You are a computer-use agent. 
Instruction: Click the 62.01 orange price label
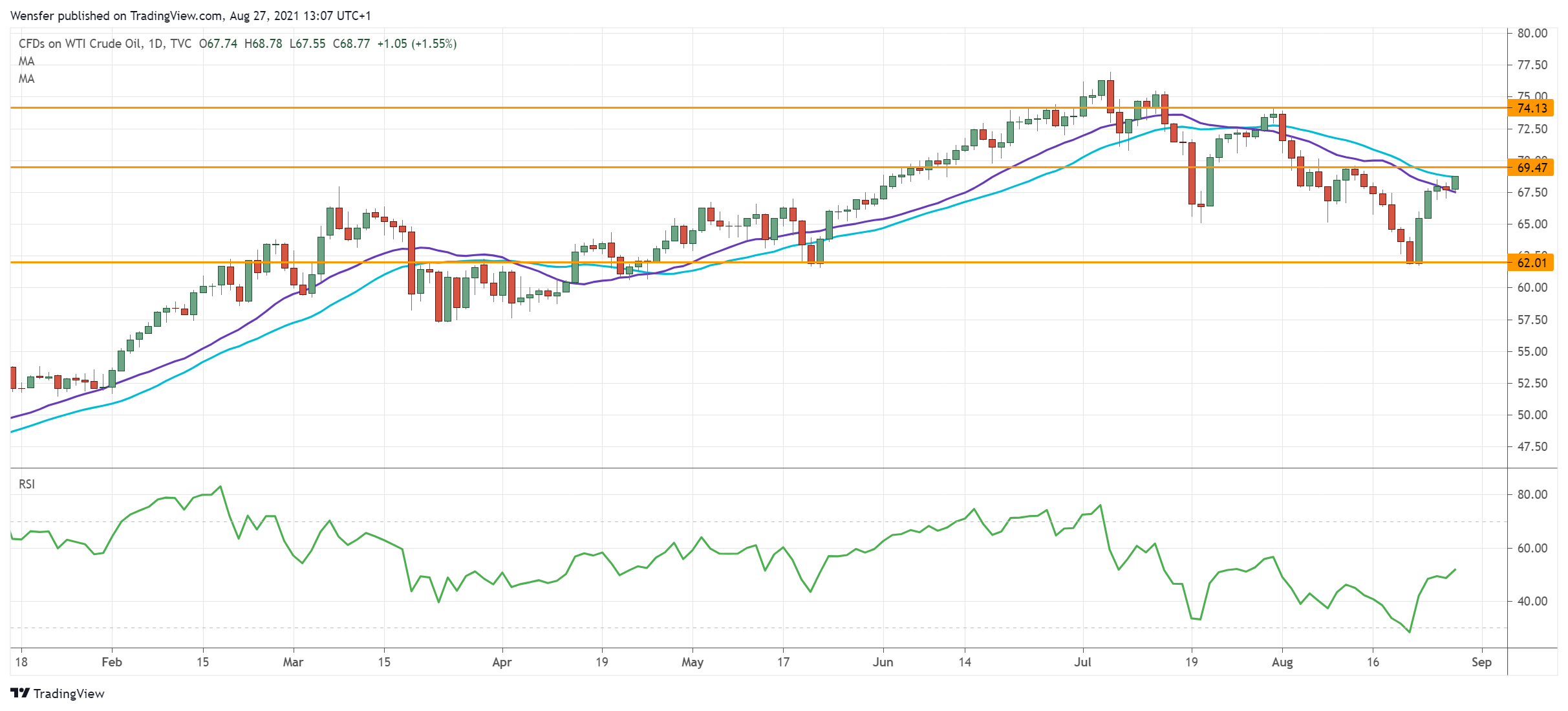[x=1532, y=263]
